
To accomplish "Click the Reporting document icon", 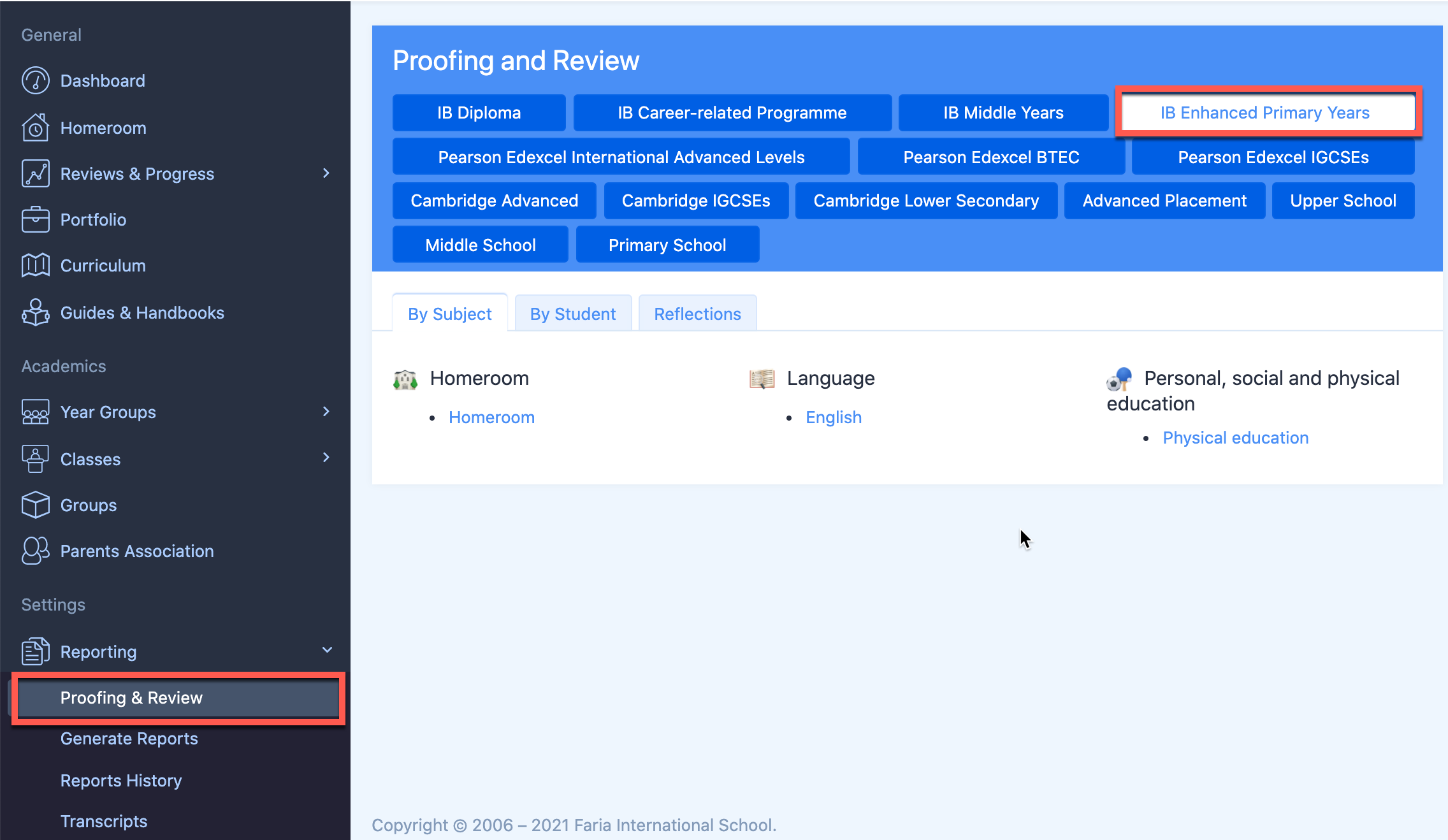I will click(x=35, y=651).
